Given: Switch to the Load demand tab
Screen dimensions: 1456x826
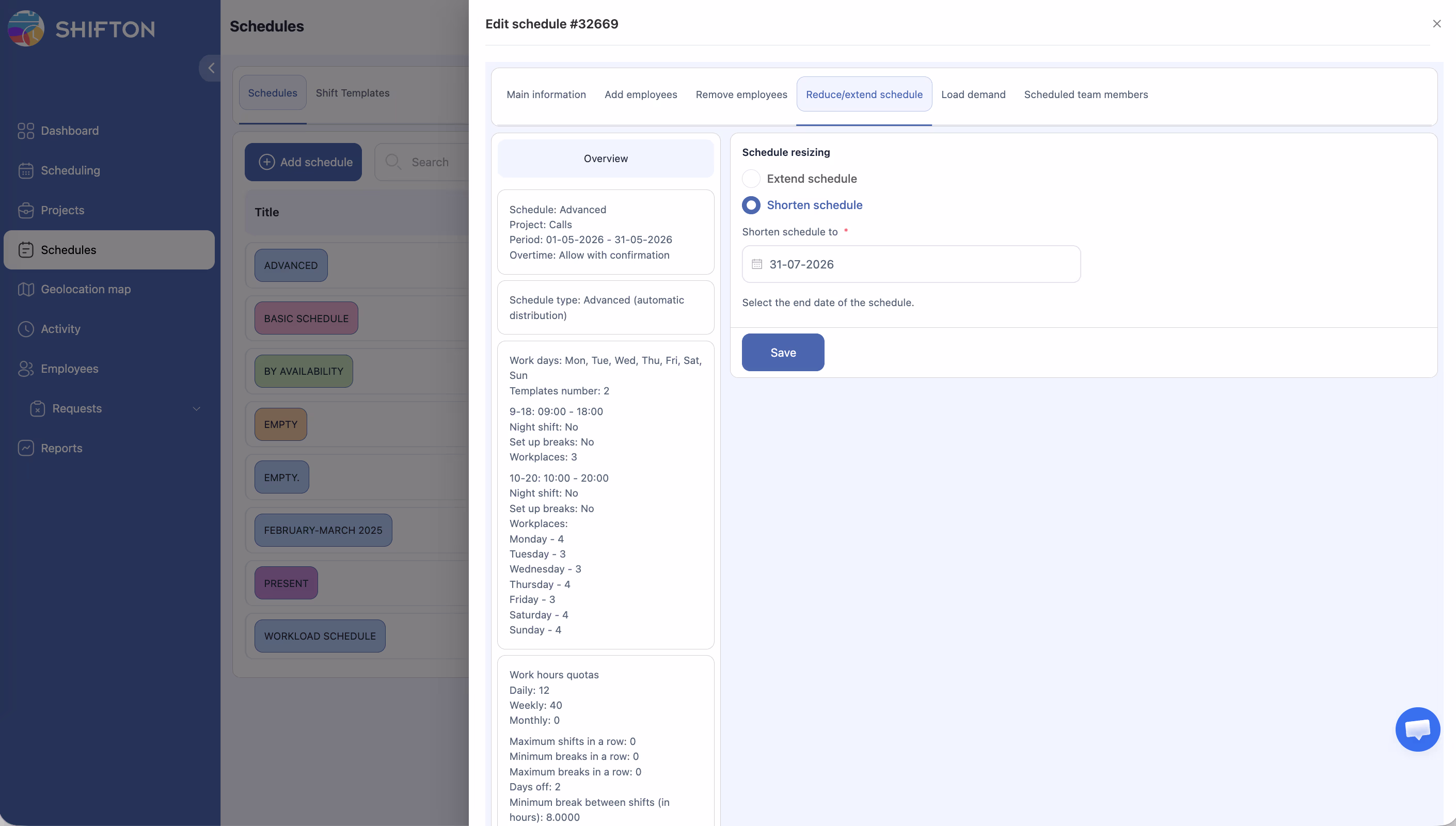Looking at the screenshot, I should pos(973,95).
